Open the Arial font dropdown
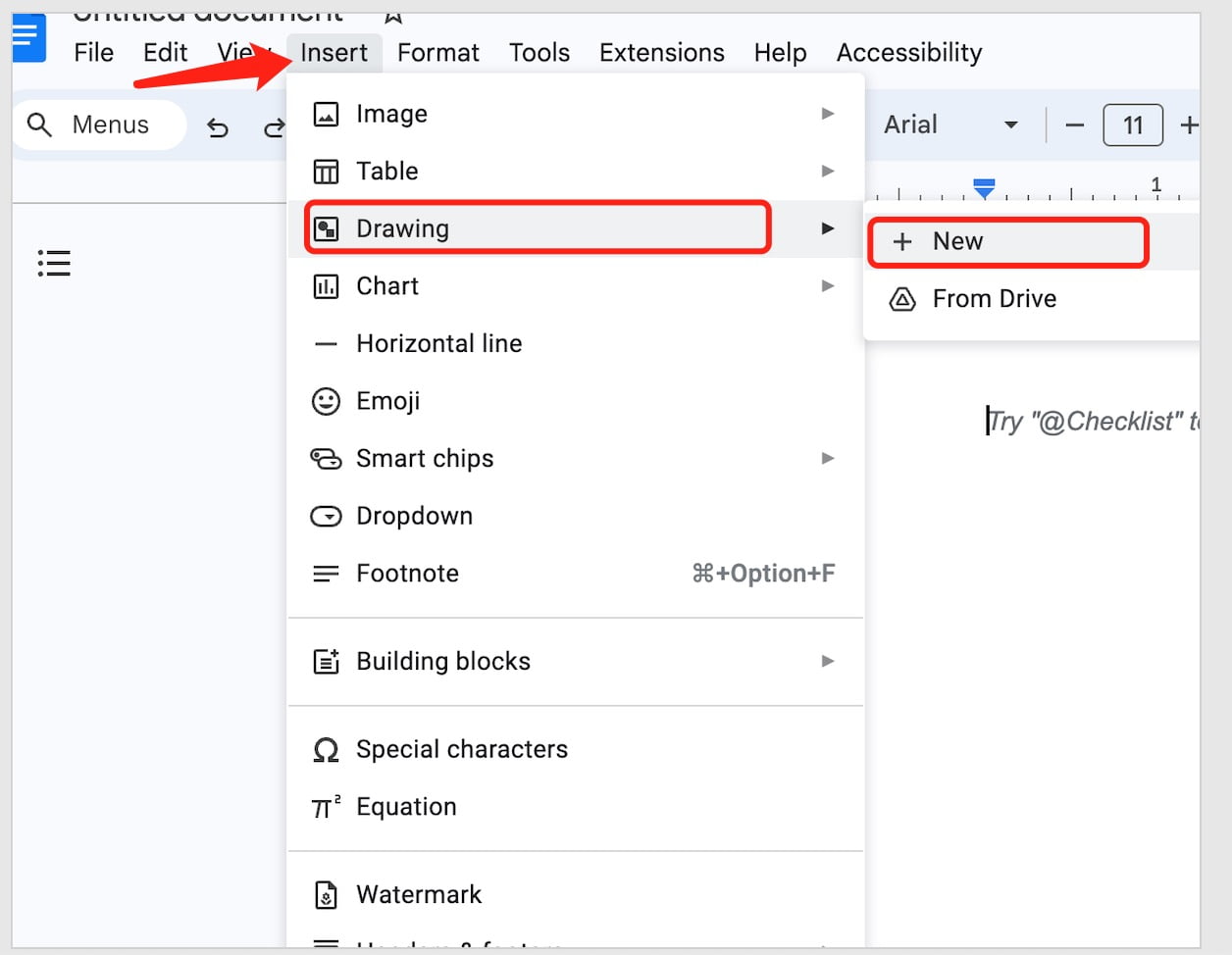 tap(950, 125)
